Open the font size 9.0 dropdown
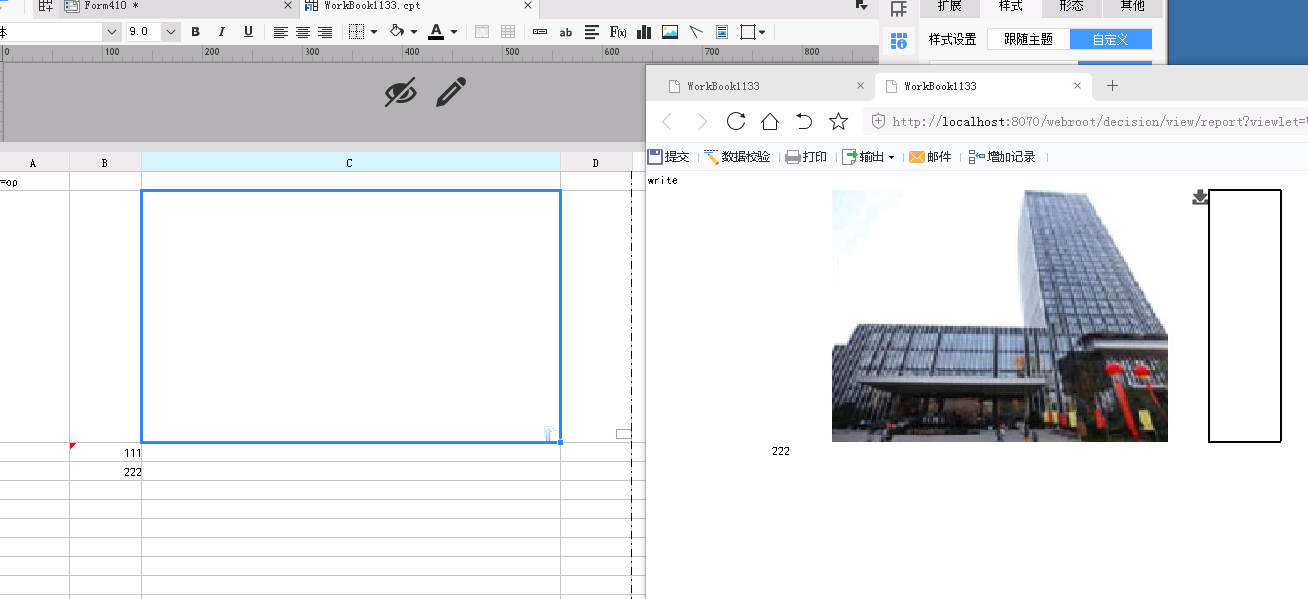The width and height of the screenshot is (1308, 599). [170, 32]
